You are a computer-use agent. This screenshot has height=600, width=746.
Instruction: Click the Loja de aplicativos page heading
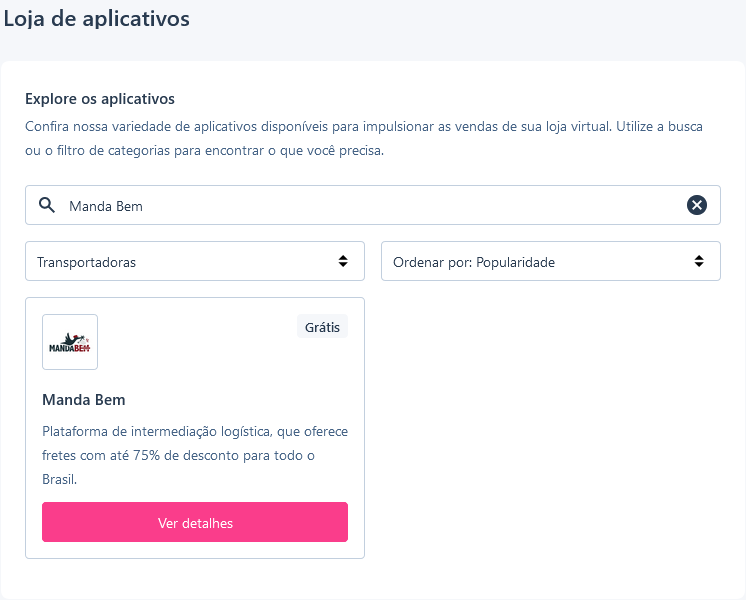[97, 19]
